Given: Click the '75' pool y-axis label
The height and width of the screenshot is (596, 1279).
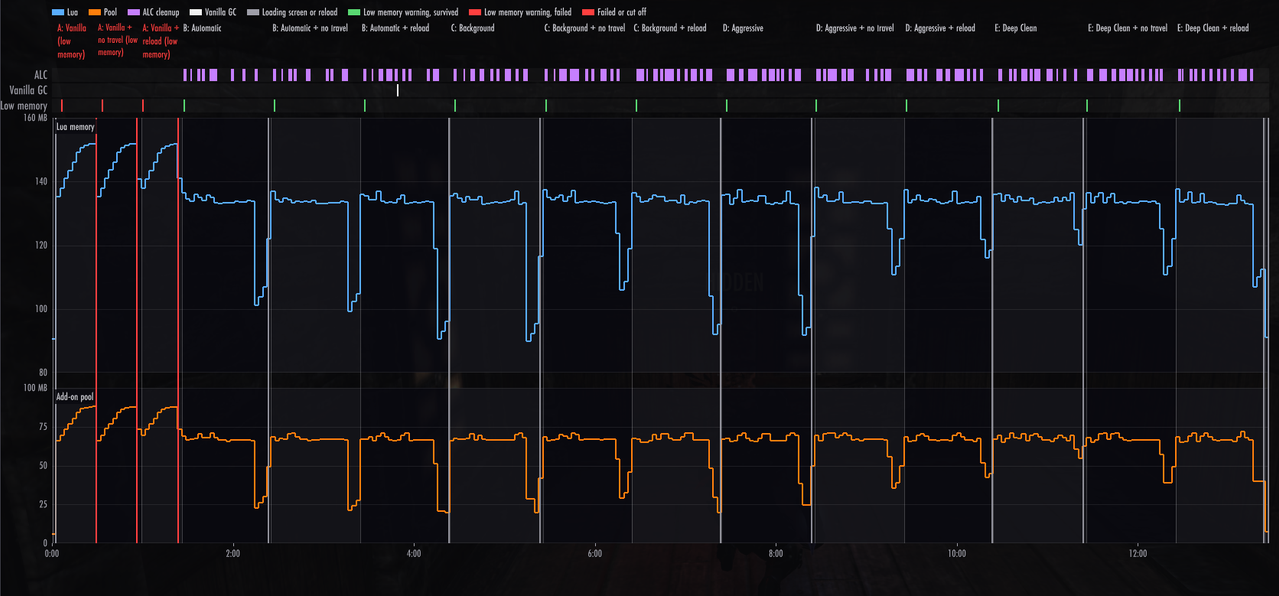Looking at the screenshot, I should (43, 426).
